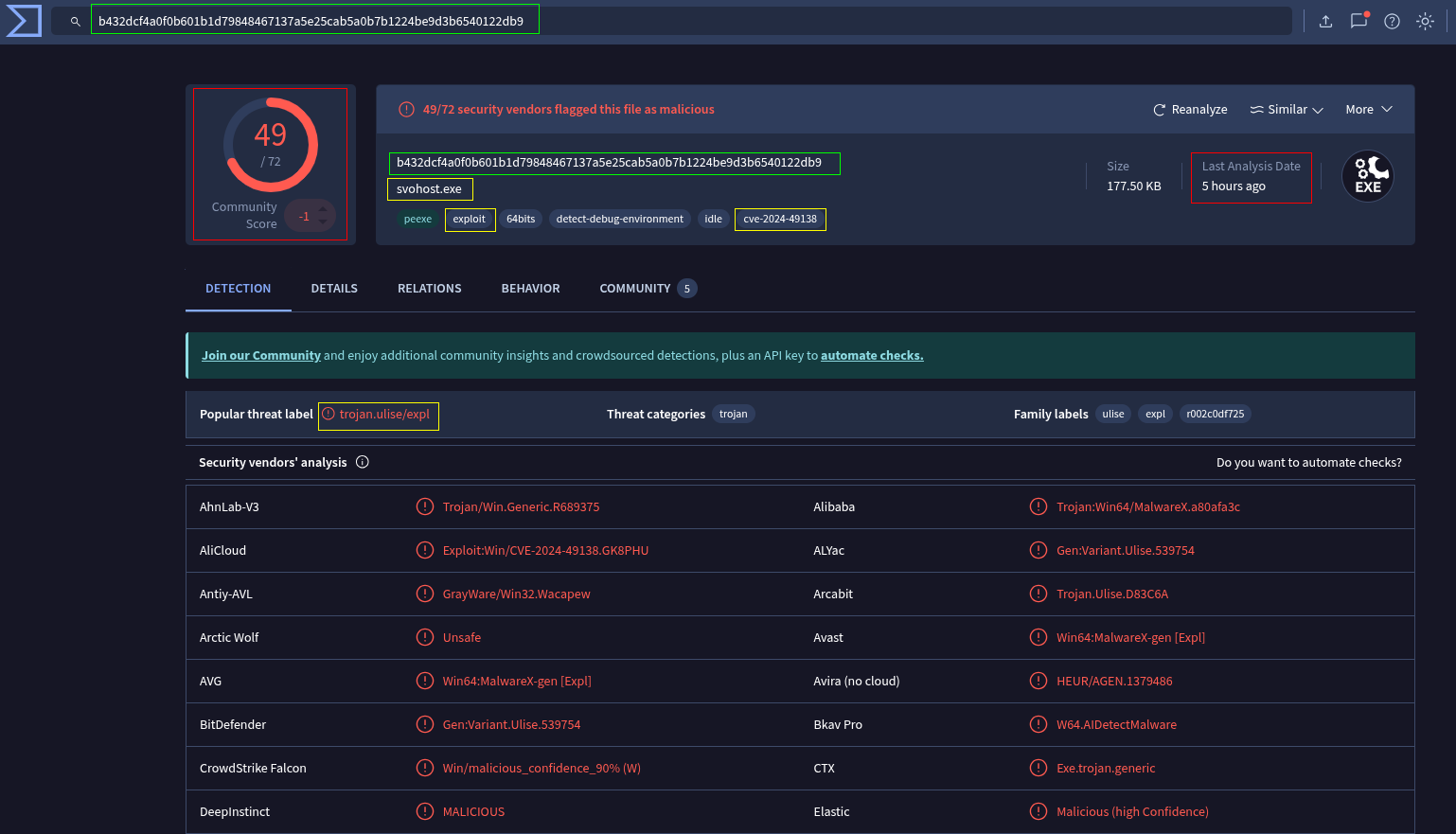Click the cve-2024-49138 tag
Screen dimensions: 1456x834
tap(780, 220)
